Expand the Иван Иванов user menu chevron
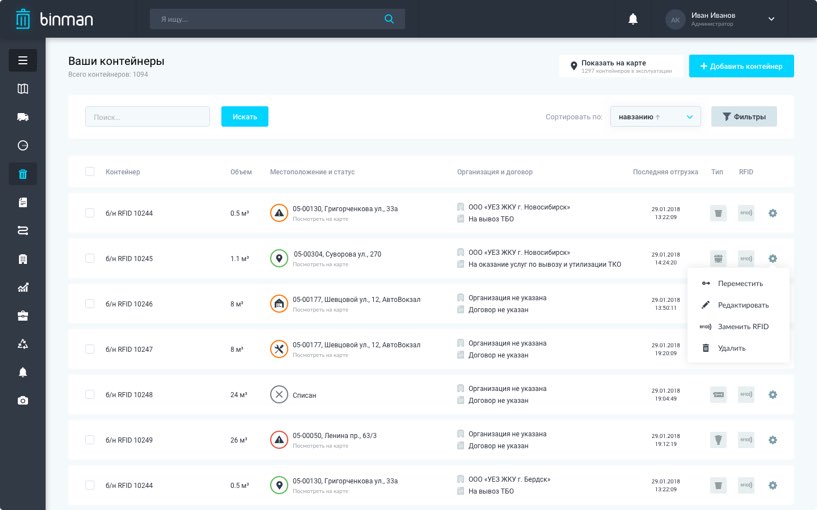The width and height of the screenshot is (817, 510). 771,19
